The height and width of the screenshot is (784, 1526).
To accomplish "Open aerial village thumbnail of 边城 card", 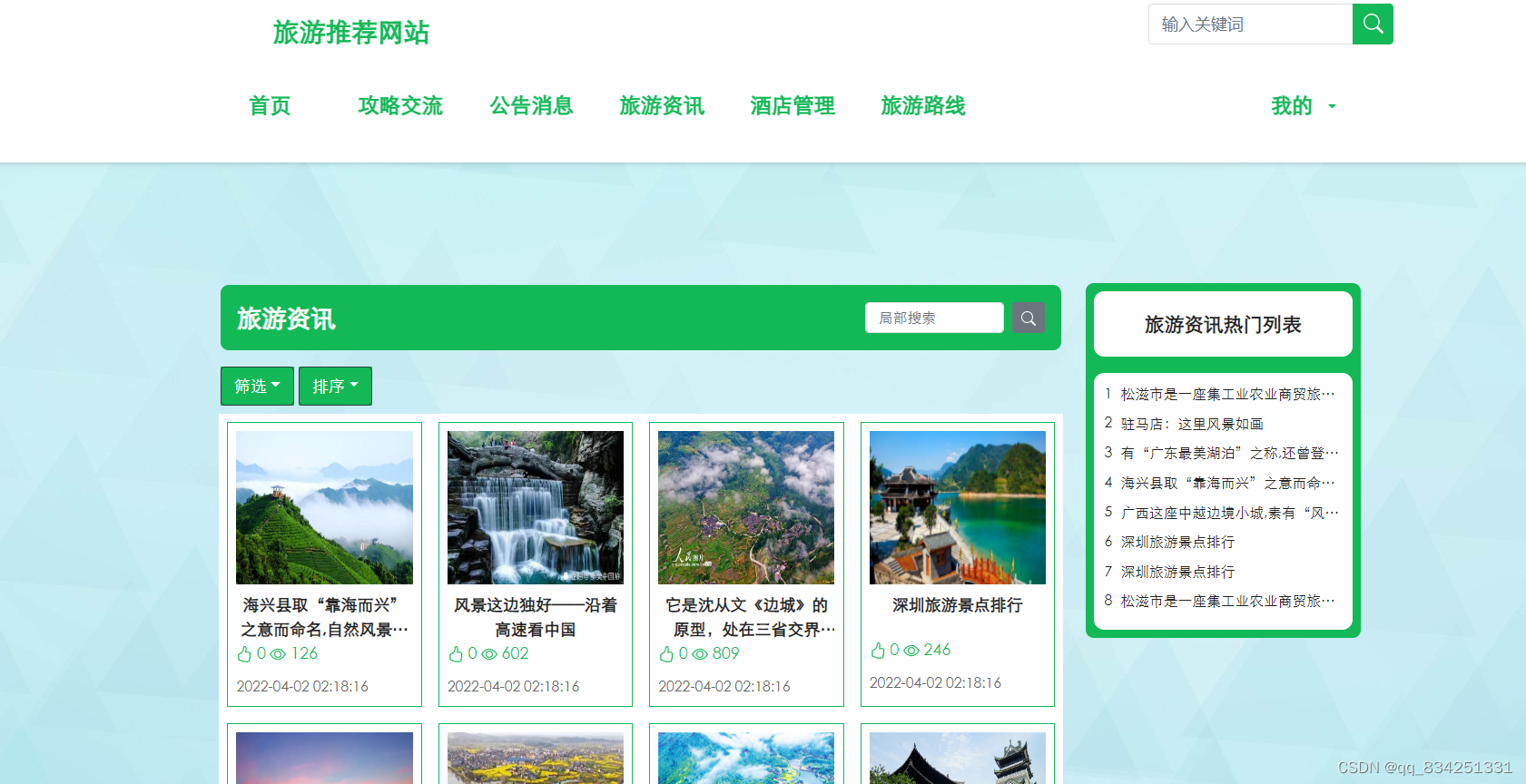I will pos(746,507).
